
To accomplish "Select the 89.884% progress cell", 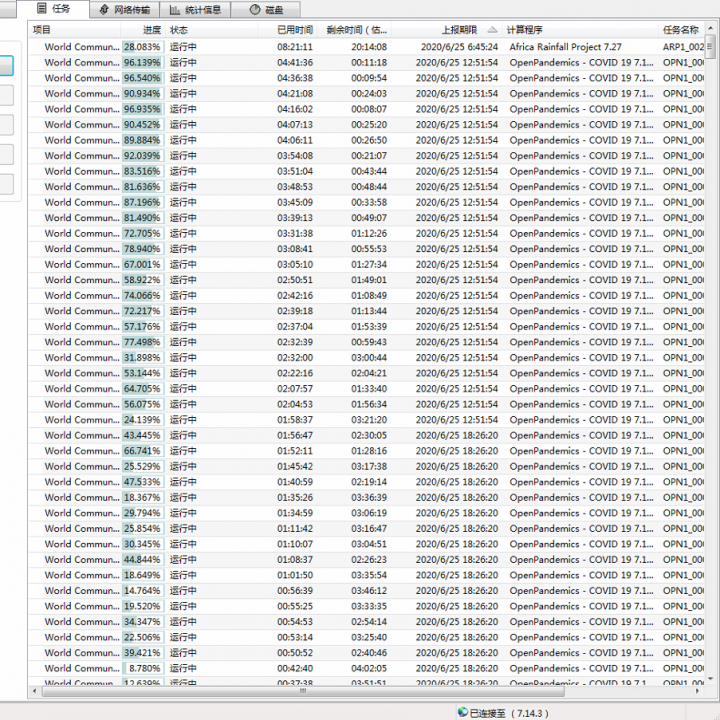I will coord(143,140).
